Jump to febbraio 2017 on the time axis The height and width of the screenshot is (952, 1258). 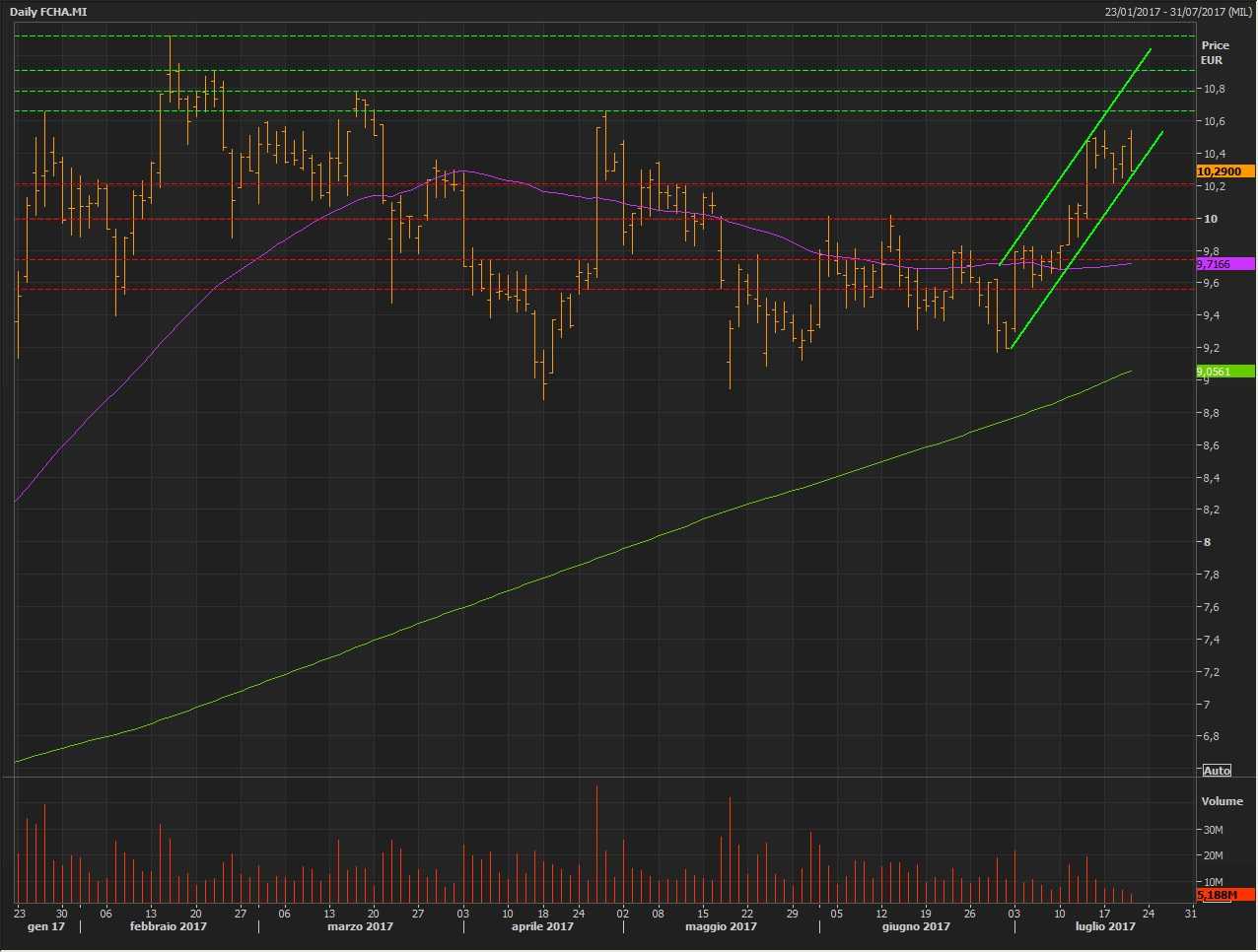point(168,926)
